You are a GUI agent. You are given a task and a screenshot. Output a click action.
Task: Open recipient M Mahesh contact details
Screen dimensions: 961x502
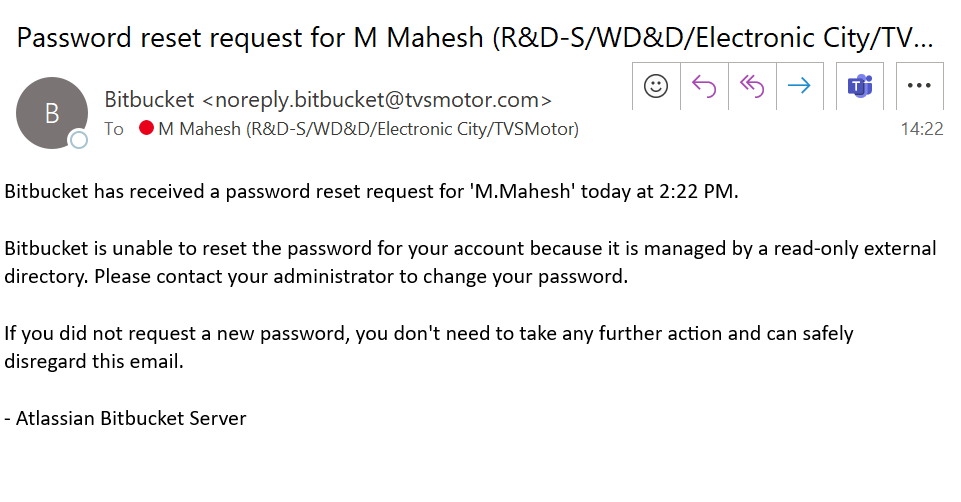[x=368, y=129]
